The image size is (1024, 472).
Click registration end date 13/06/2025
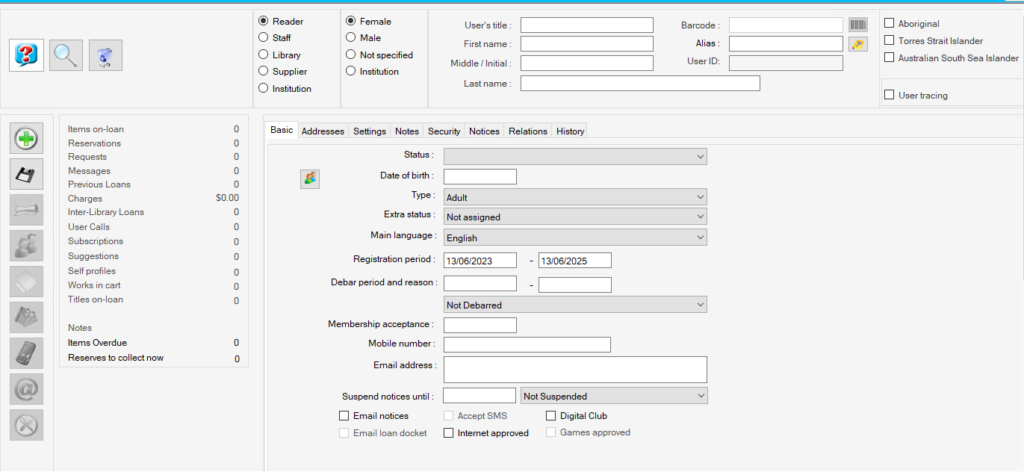click(x=575, y=260)
